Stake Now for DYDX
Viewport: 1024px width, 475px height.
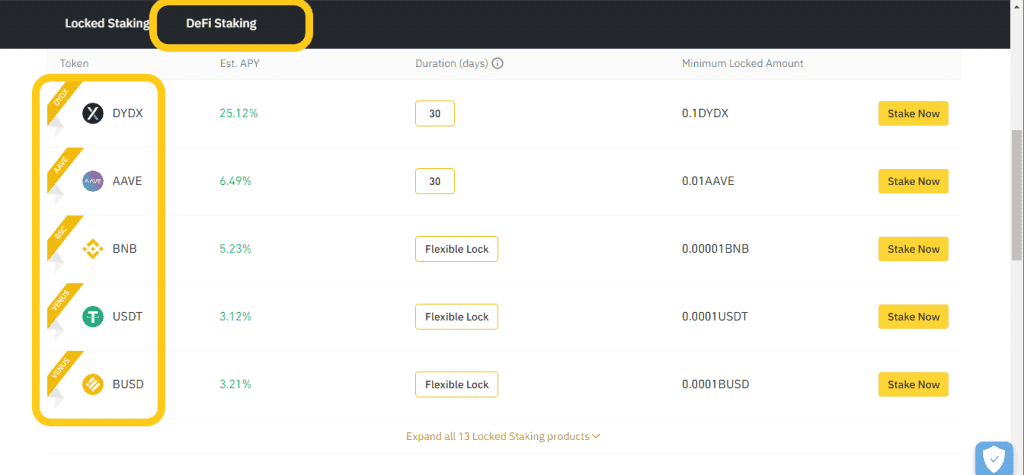click(913, 114)
